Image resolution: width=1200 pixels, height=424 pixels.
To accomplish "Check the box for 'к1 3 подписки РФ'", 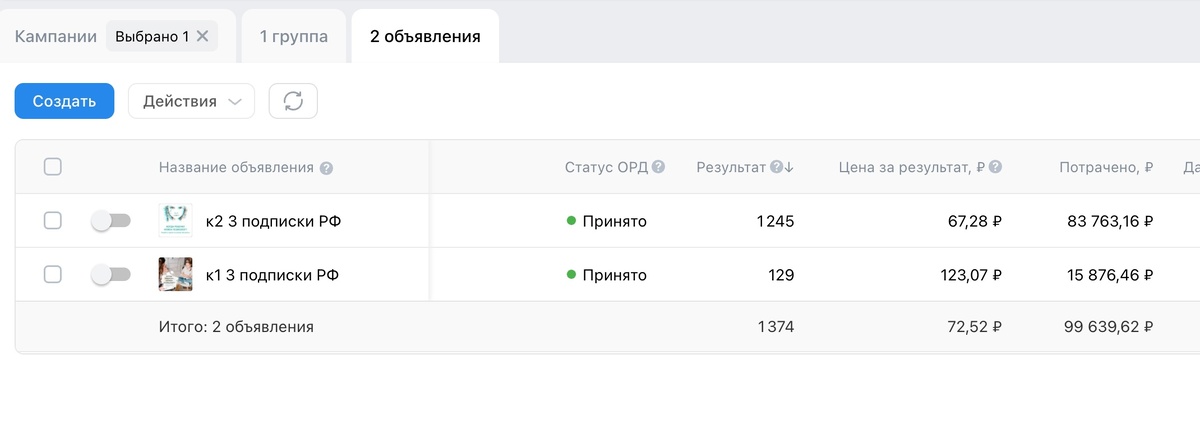I will pos(53,275).
